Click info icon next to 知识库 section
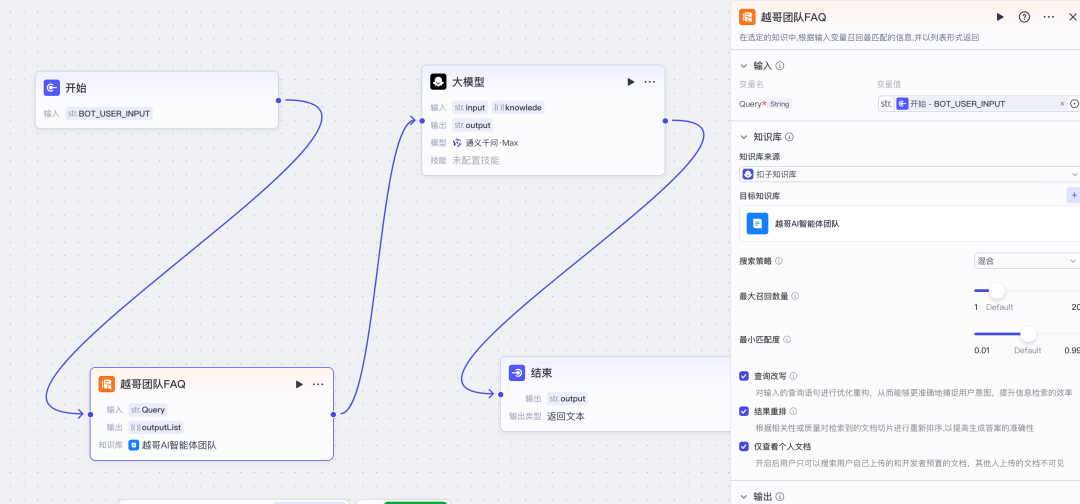The width and height of the screenshot is (1080, 504). [x=789, y=137]
